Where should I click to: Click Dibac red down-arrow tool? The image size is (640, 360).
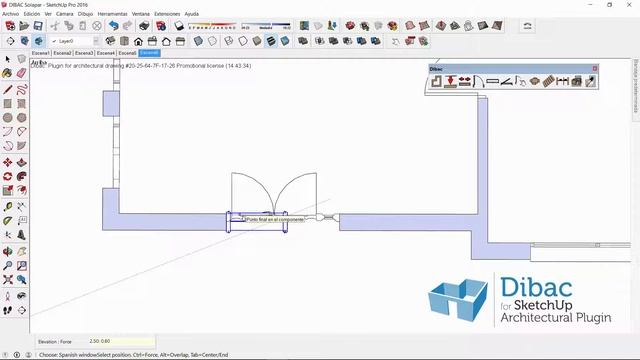[x=450, y=81]
